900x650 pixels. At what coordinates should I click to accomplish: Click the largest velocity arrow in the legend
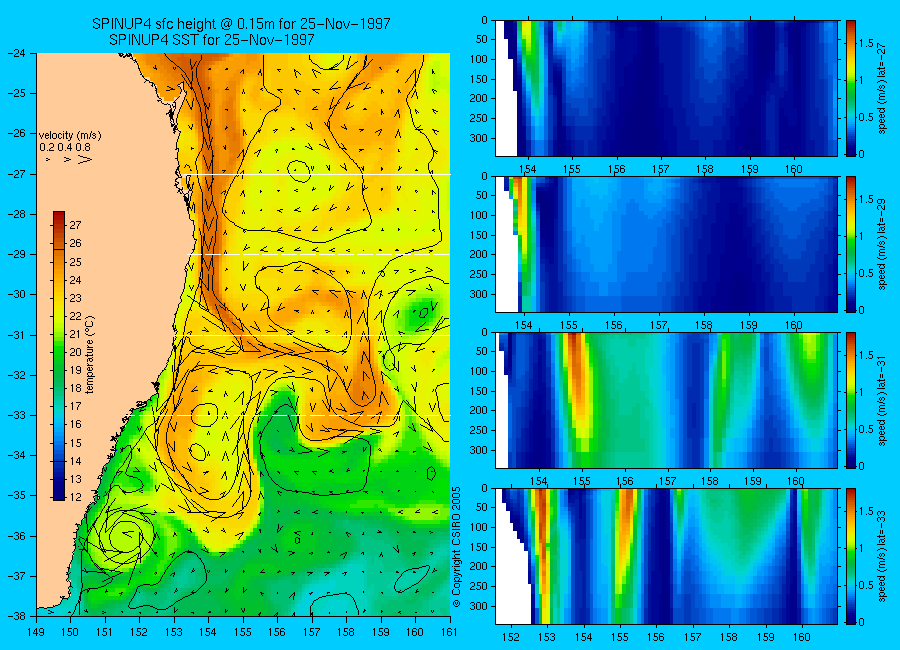point(84,160)
